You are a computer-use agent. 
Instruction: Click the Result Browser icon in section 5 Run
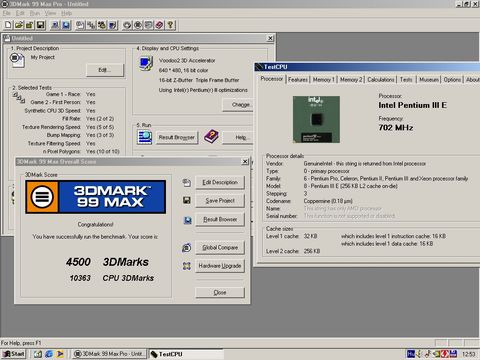tap(145, 137)
